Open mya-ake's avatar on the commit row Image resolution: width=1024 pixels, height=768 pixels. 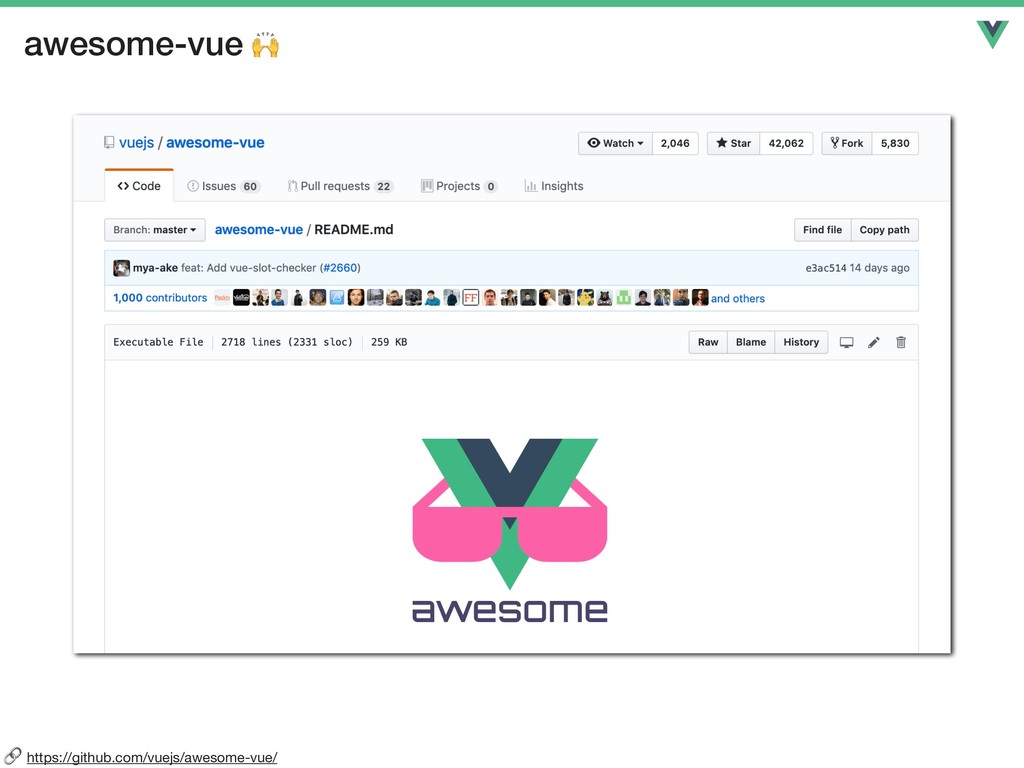pos(121,268)
